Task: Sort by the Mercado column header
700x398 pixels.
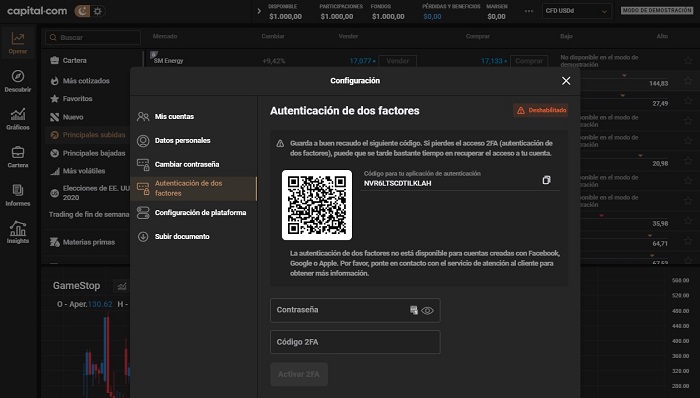Action: pos(165,36)
